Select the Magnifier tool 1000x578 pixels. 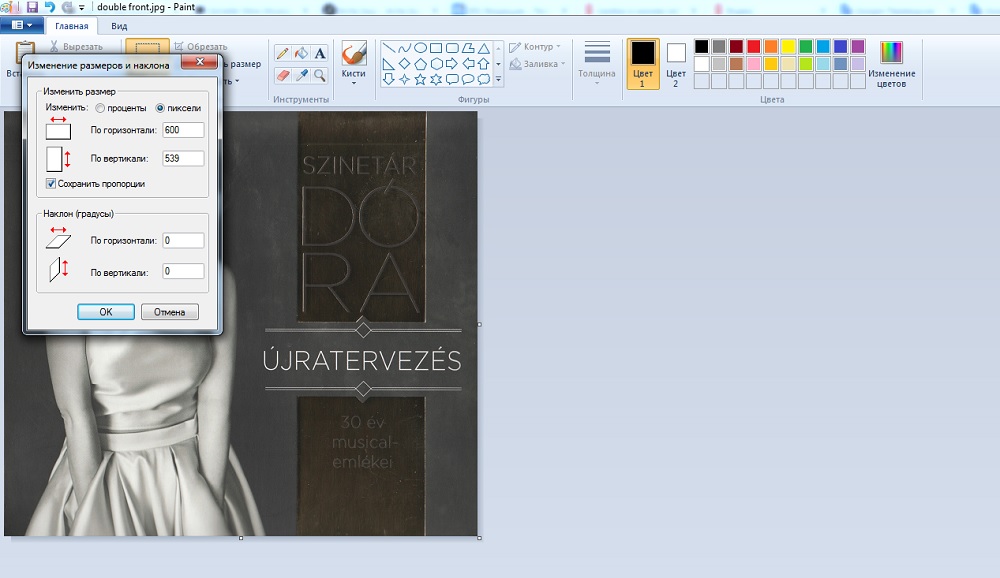coord(320,75)
